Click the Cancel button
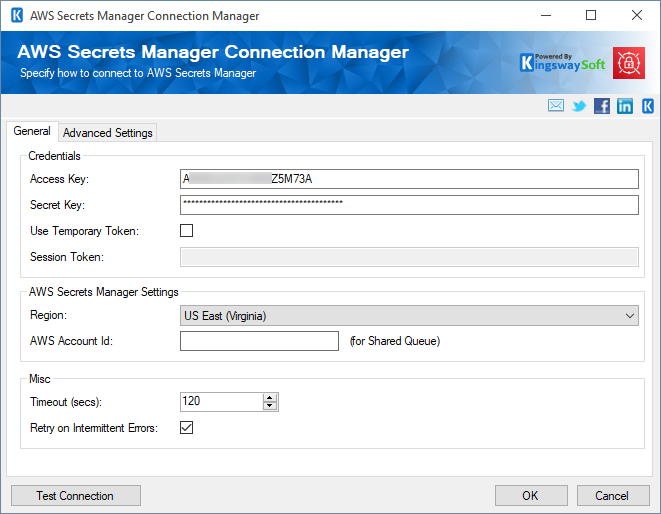 tap(613, 495)
